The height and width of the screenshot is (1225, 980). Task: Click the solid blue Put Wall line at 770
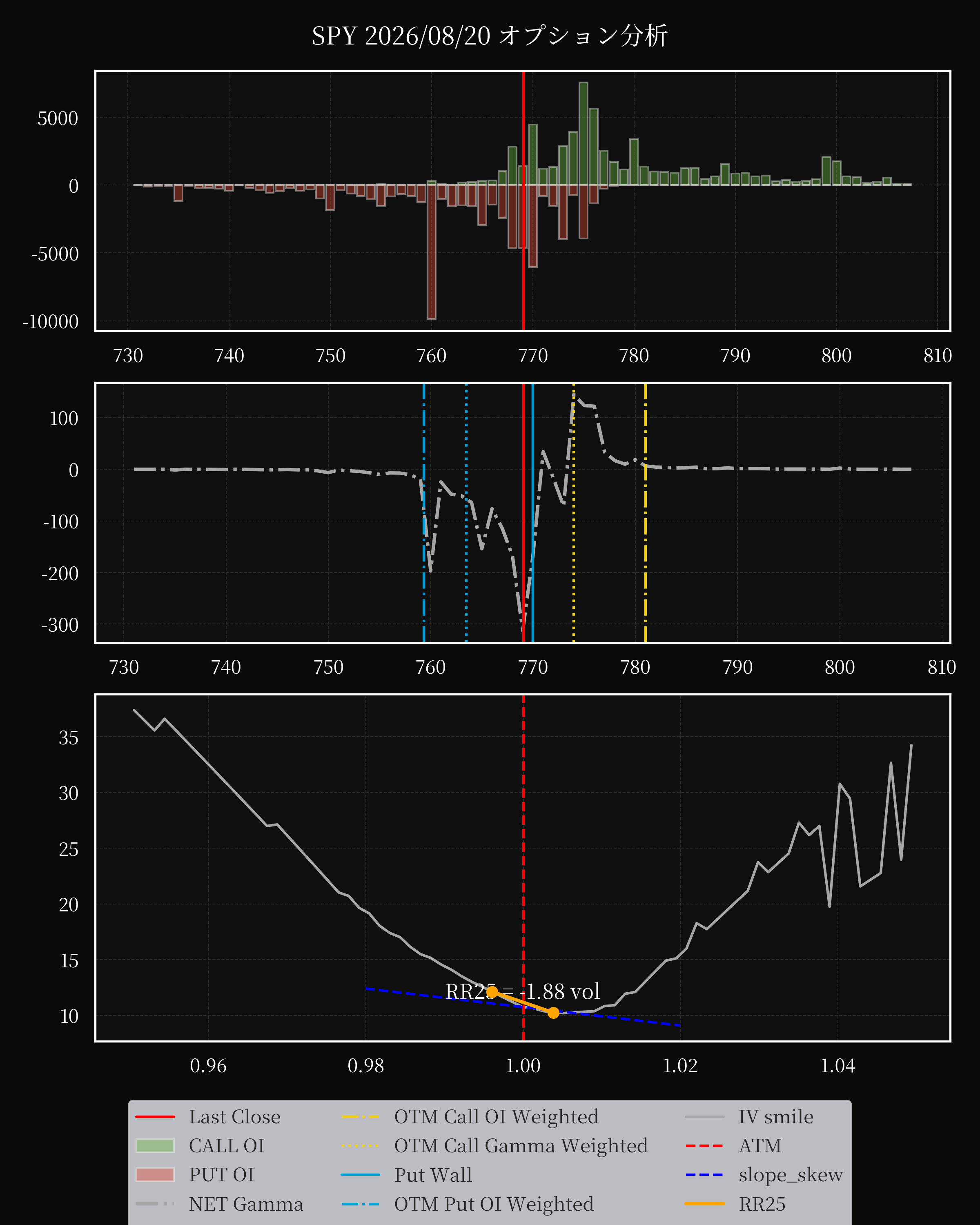click(x=533, y=512)
